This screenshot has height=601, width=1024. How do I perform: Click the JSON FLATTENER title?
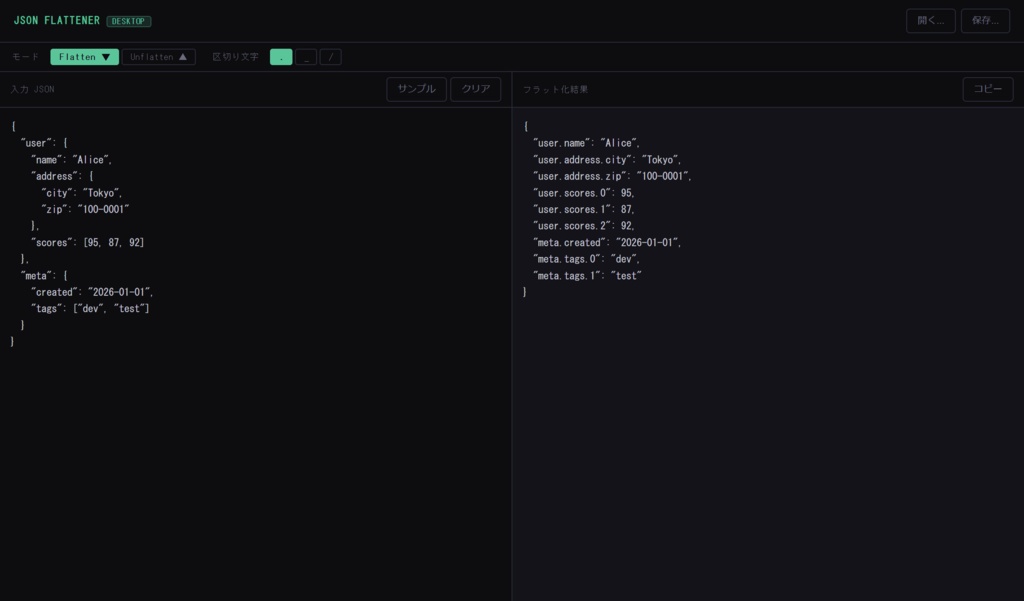tap(57, 20)
